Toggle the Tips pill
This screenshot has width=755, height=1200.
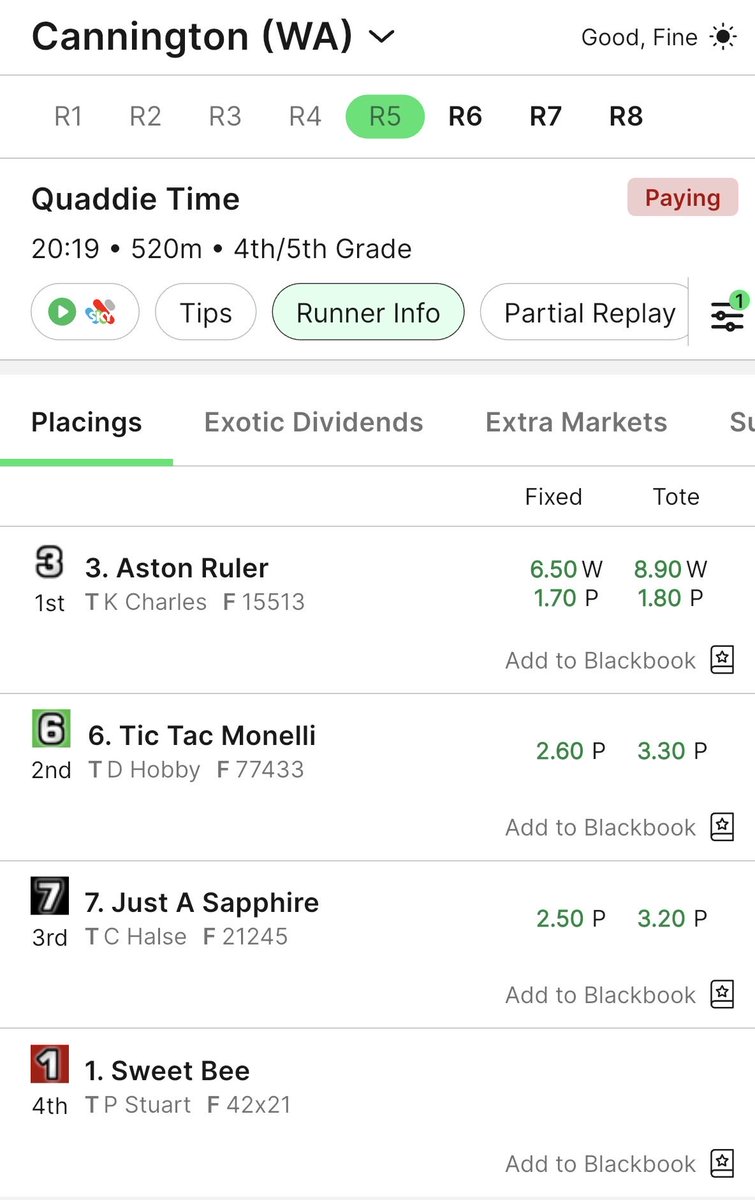[206, 313]
